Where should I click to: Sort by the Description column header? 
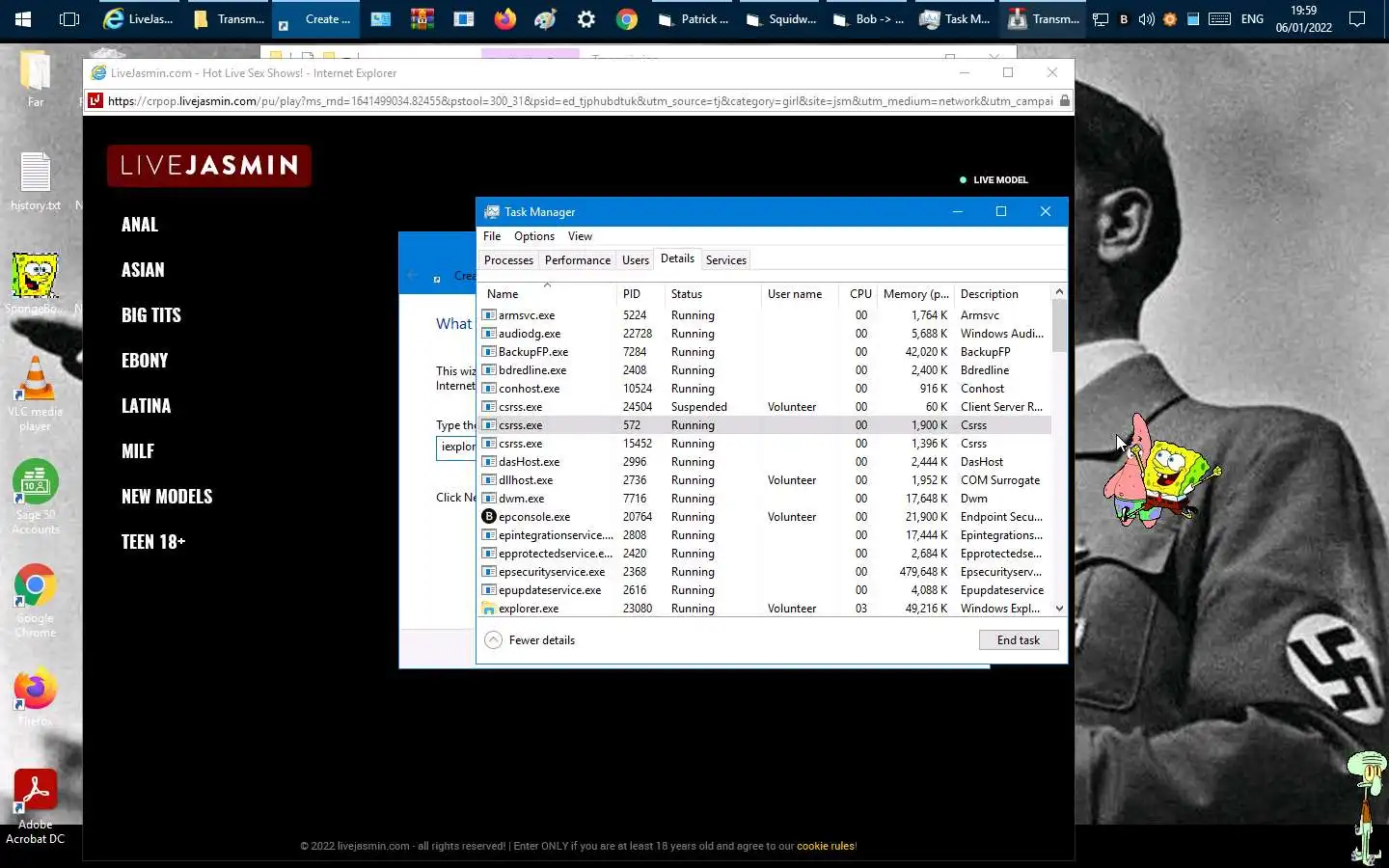coord(1003,293)
